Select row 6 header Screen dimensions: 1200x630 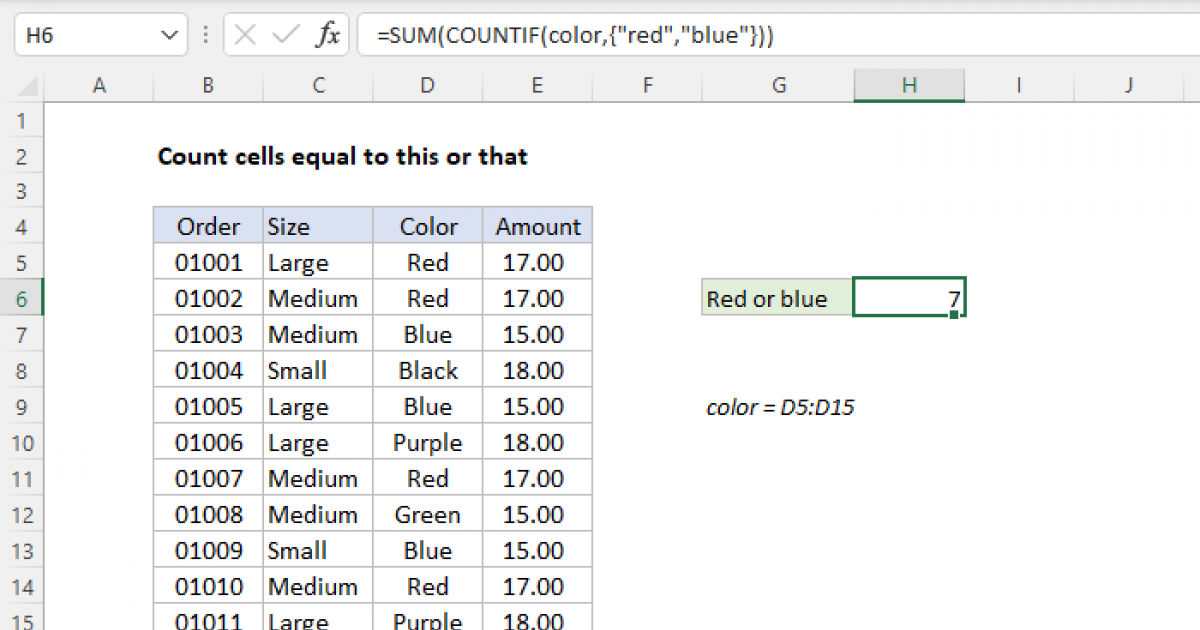[22, 299]
